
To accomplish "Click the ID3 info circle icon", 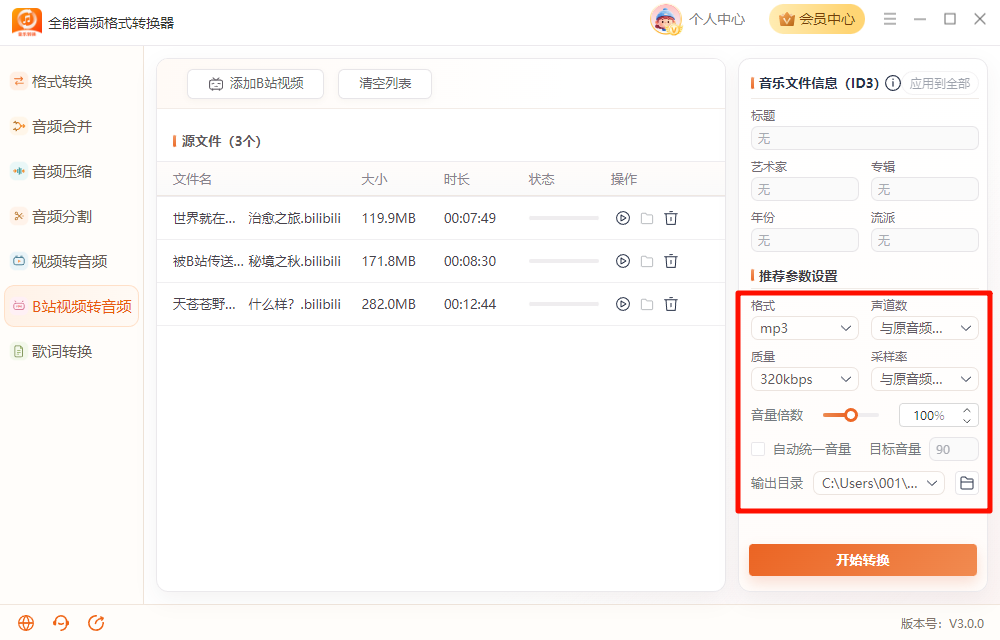I will click(x=893, y=83).
